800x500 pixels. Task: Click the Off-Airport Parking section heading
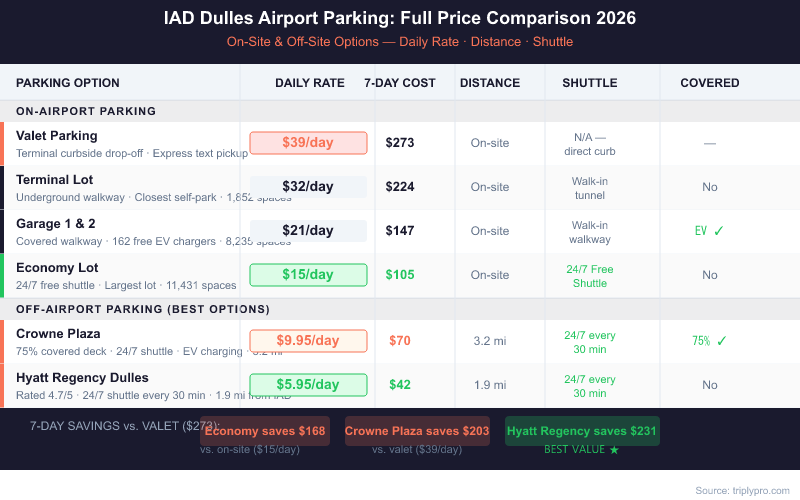tap(143, 309)
